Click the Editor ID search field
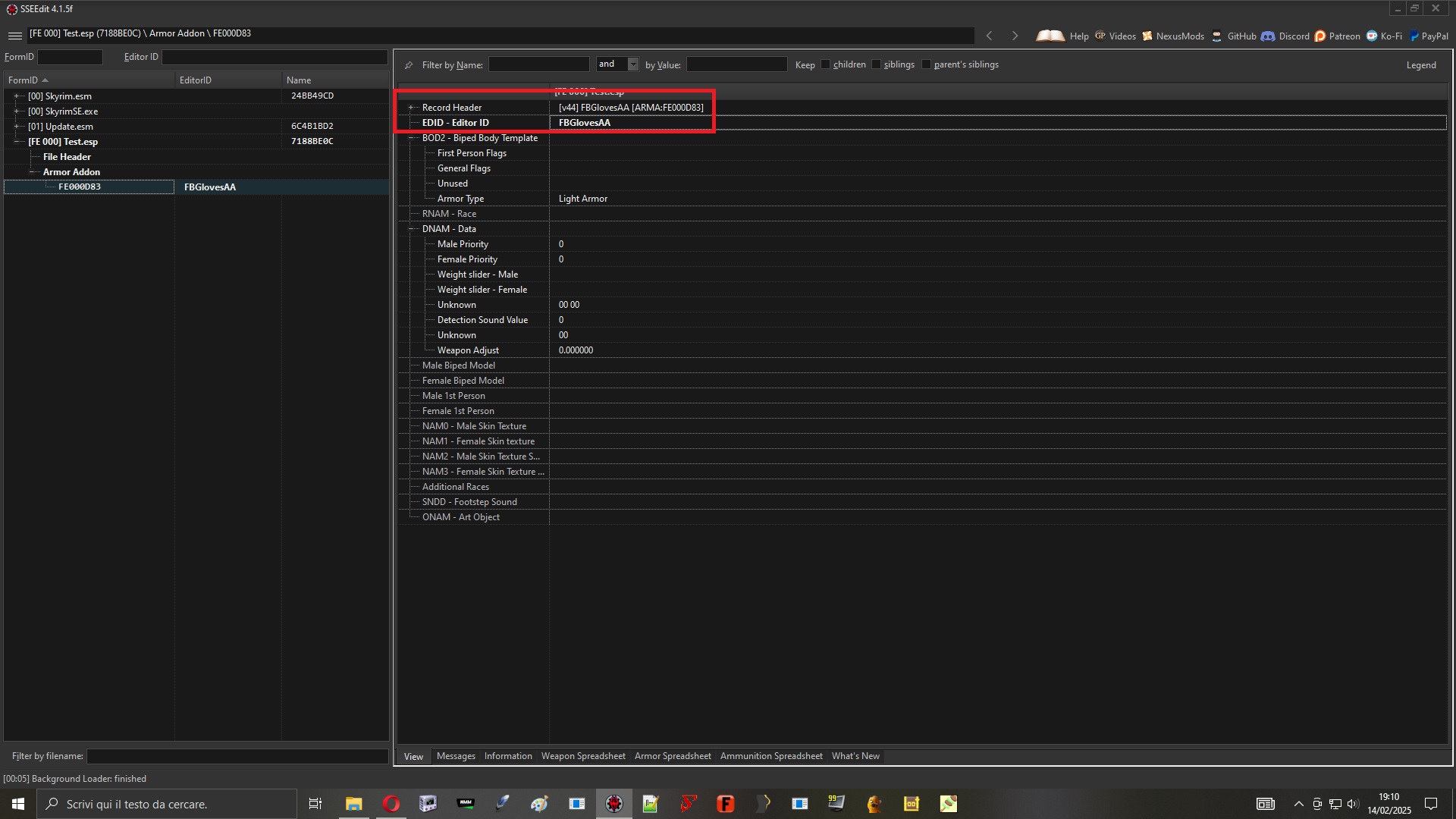This screenshot has height=819, width=1456. click(x=275, y=57)
